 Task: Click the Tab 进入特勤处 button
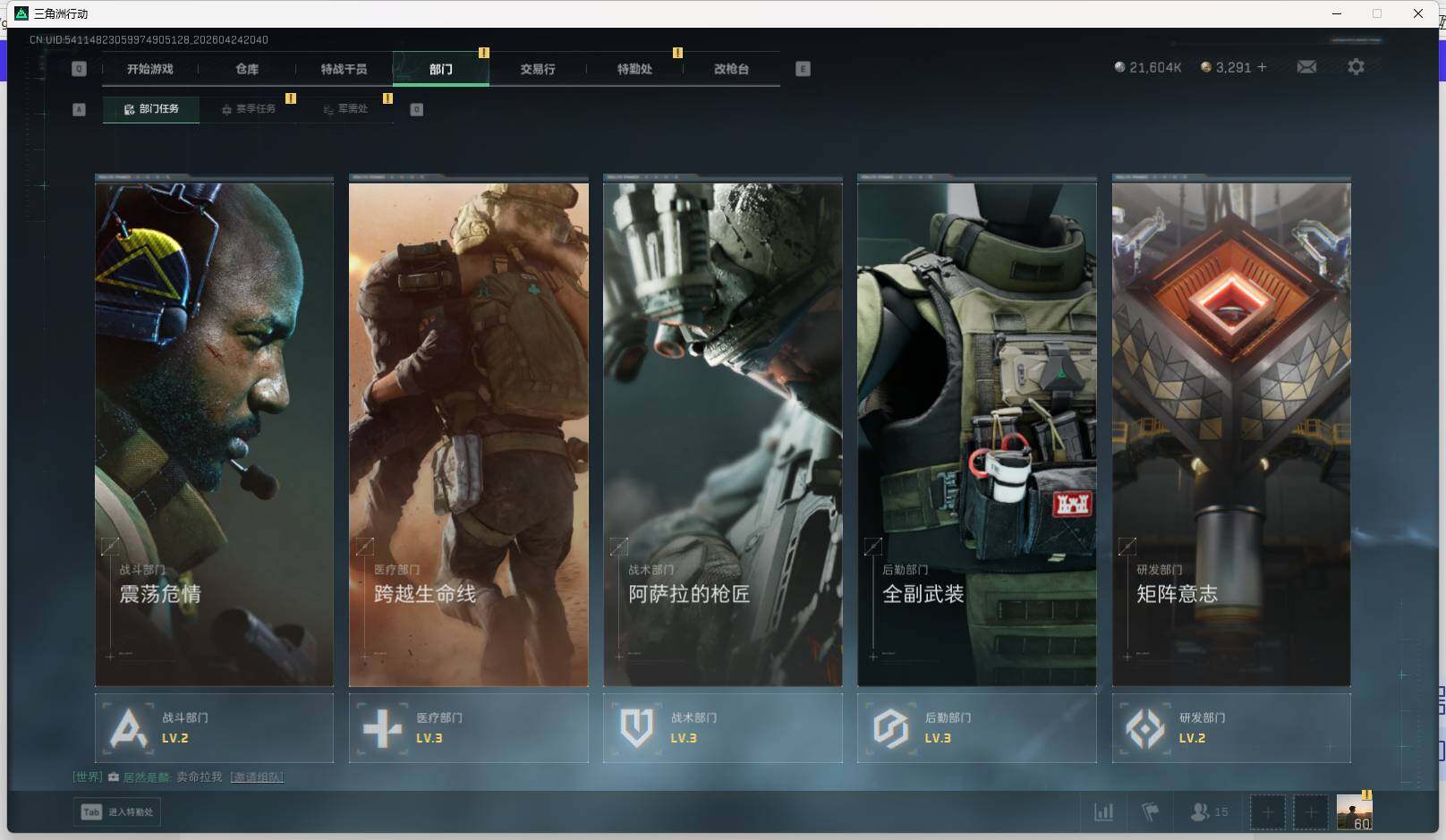(117, 812)
